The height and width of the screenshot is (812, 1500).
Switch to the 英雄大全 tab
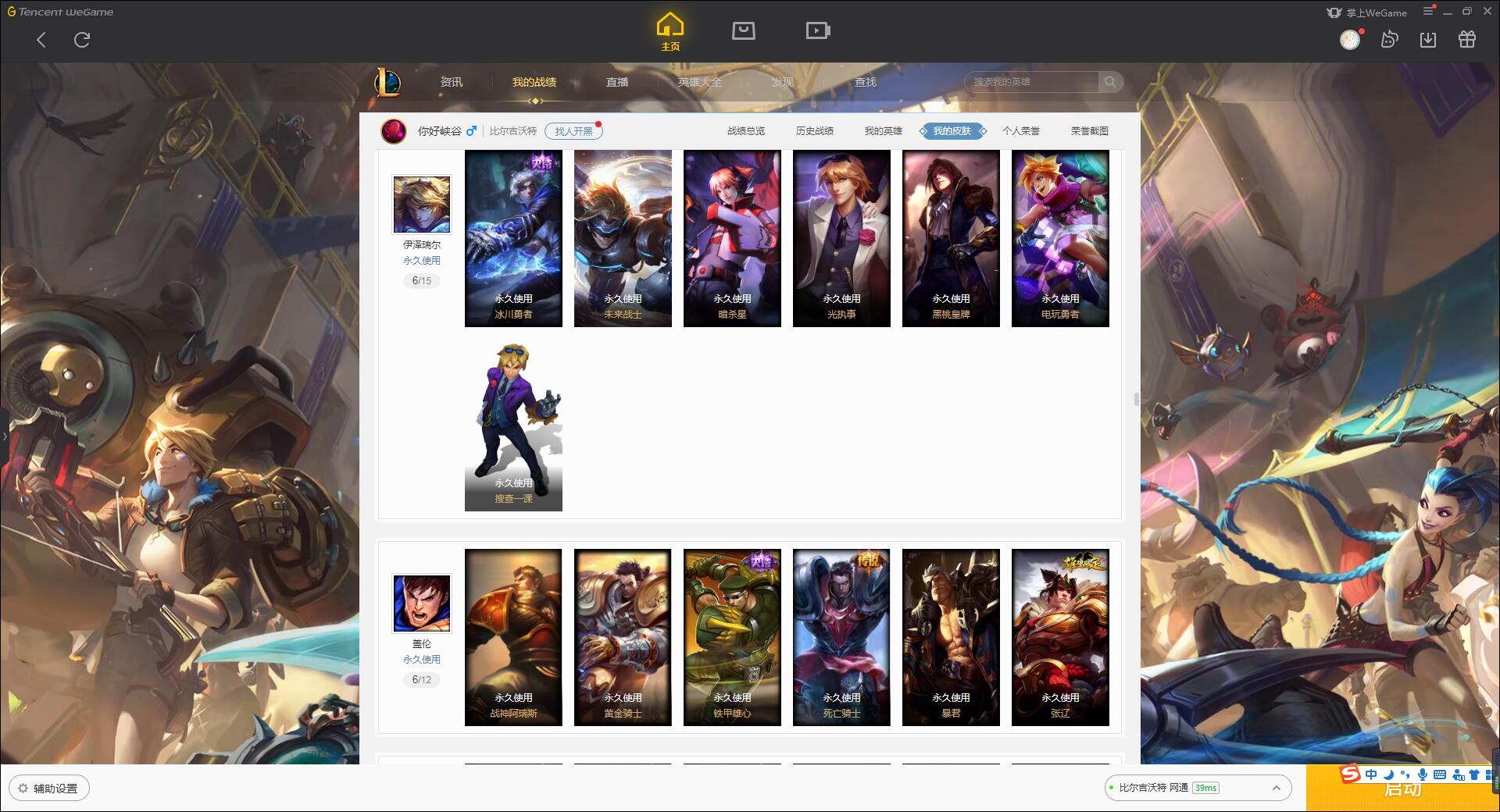[x=700, y=82]
